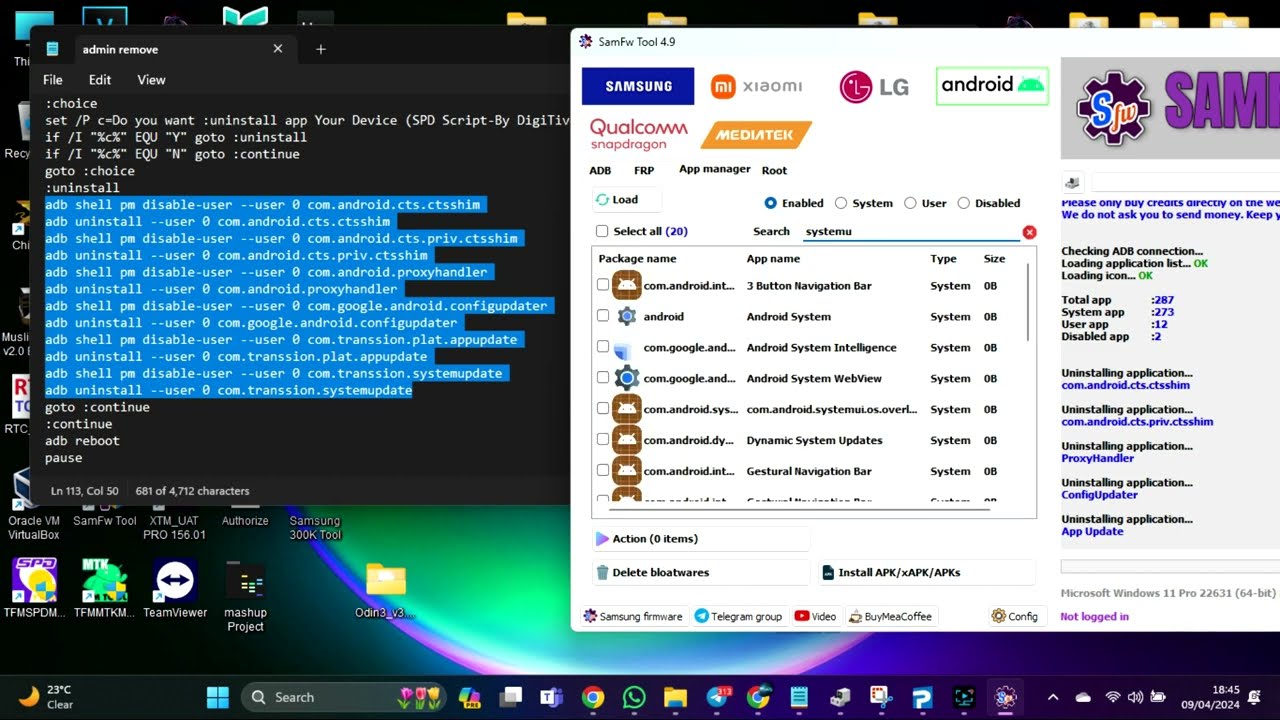
Task: Open TFMSPDM desktop shortcut
Action: pyautogui.click(x=34, y=589)
